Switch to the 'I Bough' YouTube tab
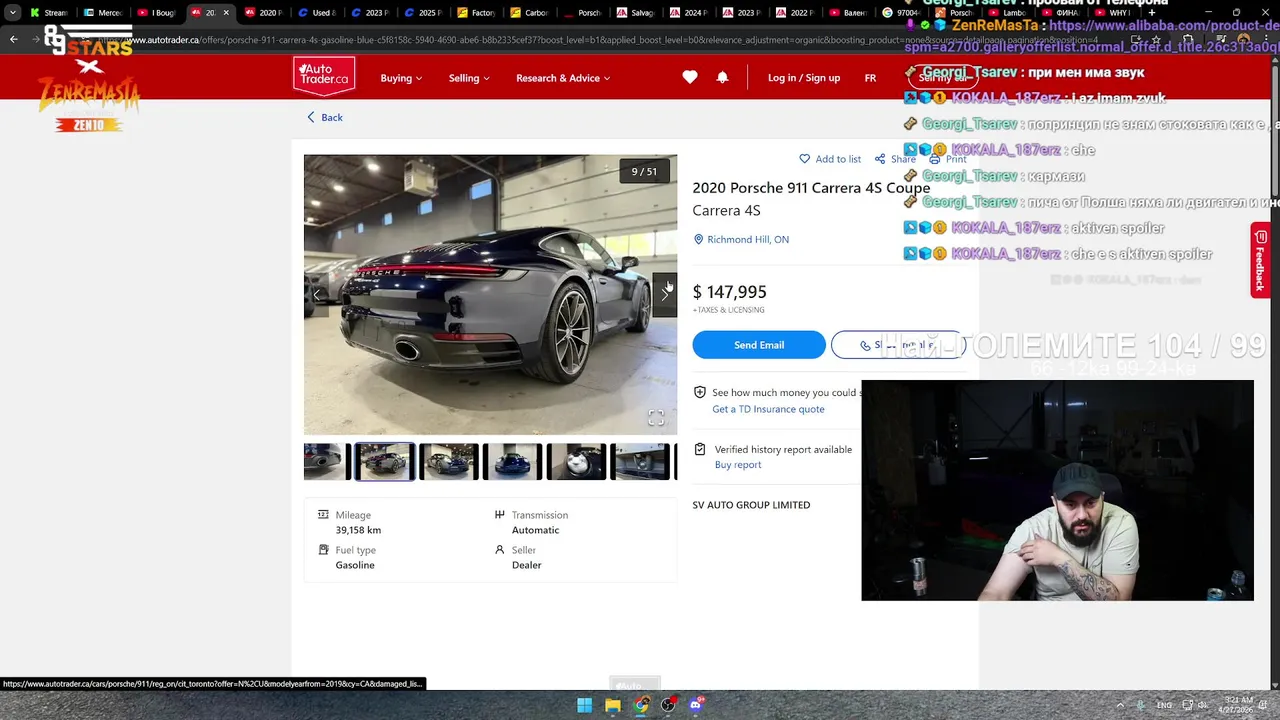 tap(156, 13)
